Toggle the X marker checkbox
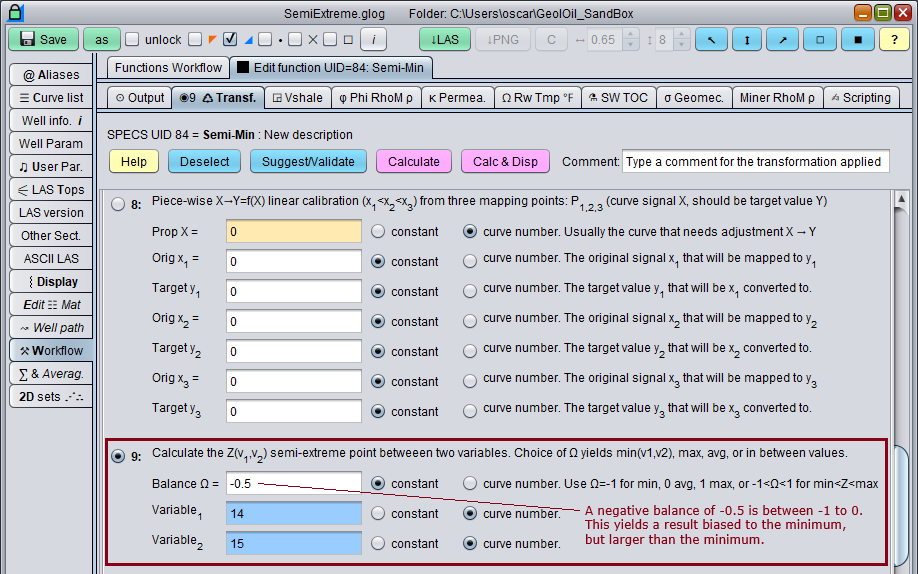Viewport: 918px width, 574px height. pos(295,39)
